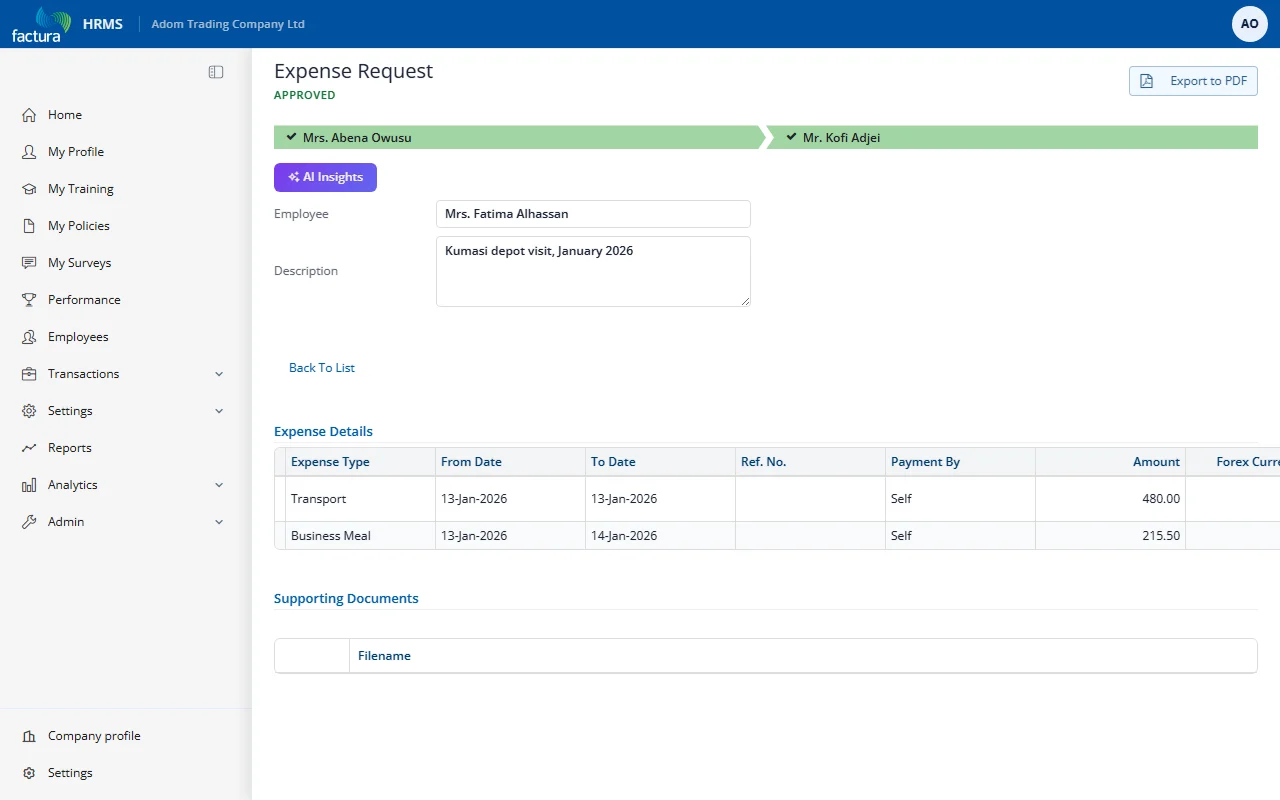
Task: Click the bottom Settings gear icon
Action: coord(29,773)
